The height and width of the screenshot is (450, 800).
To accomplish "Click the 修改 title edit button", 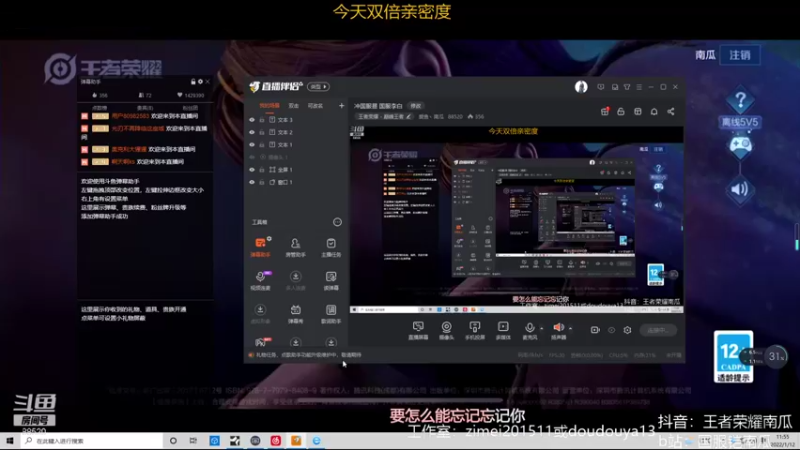I will (416, 106).
